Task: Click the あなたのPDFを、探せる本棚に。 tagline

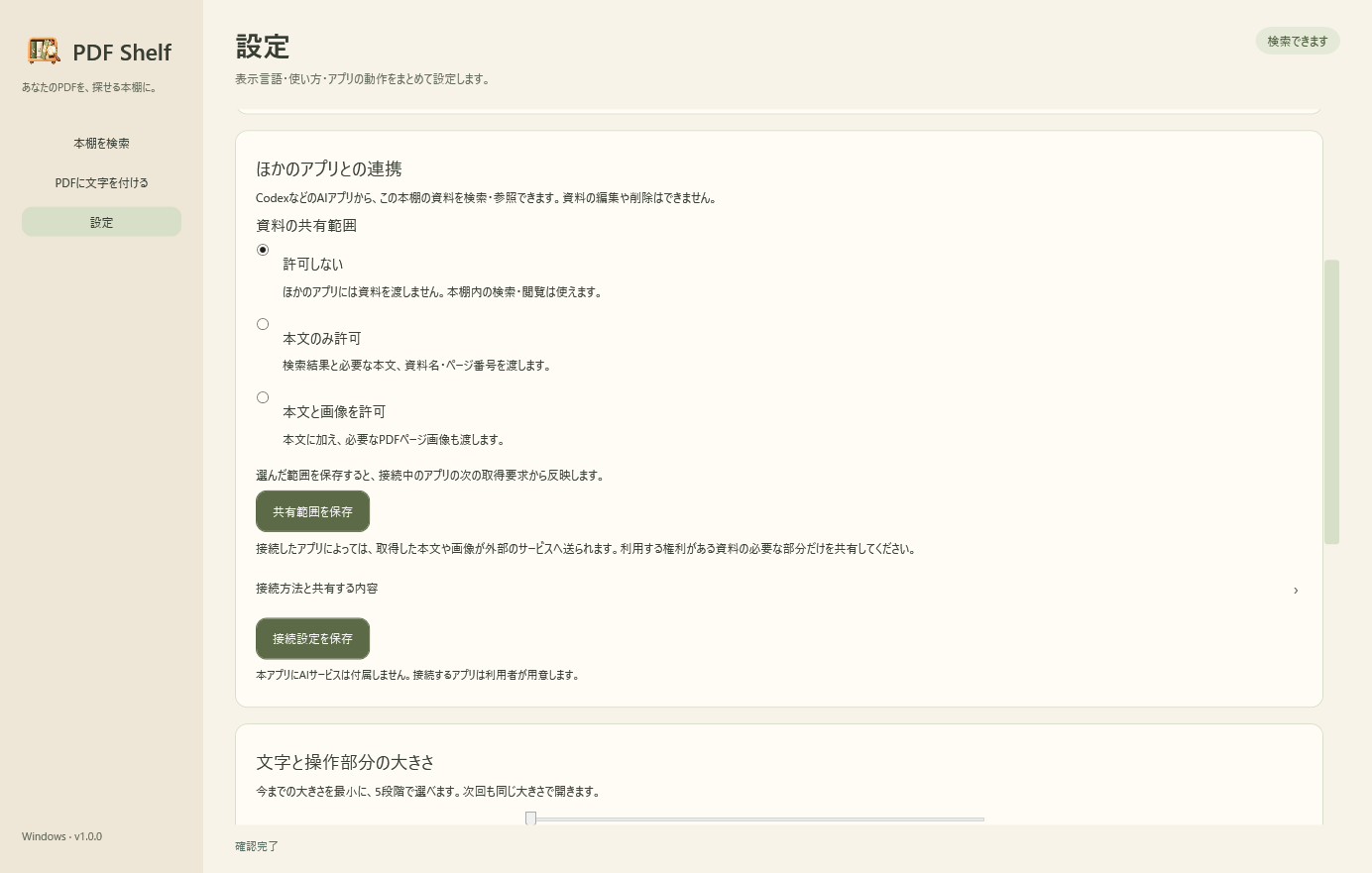Action: coord(89,87)
